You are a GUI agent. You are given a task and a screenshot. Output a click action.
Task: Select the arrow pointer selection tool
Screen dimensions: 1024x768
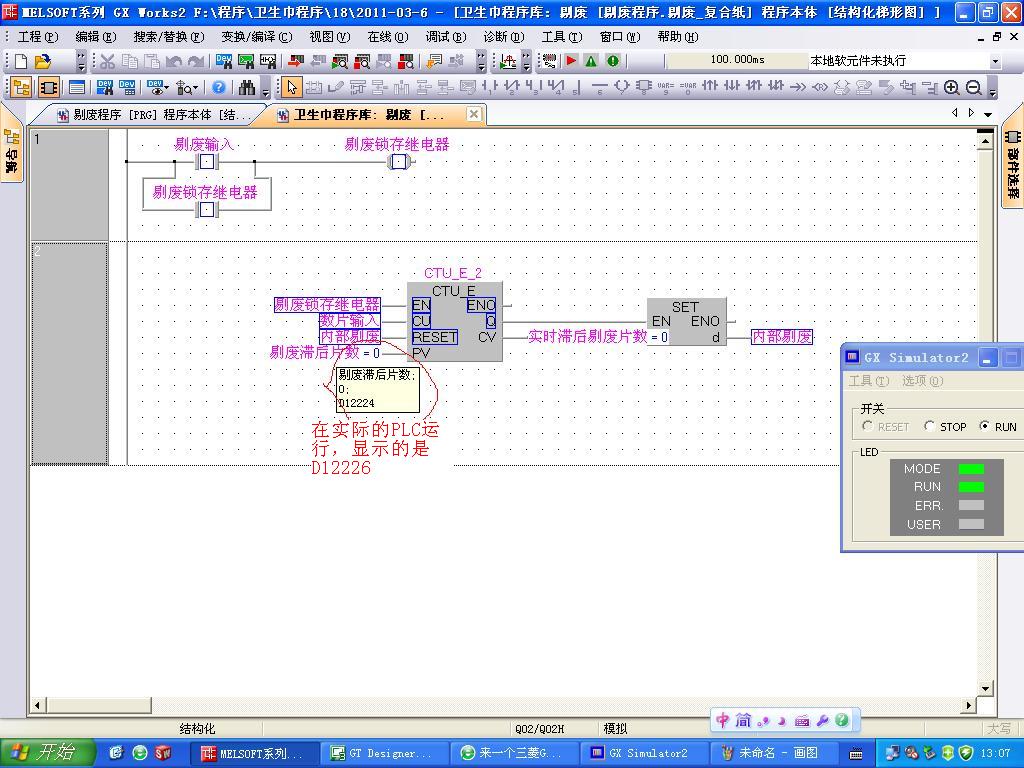[x=291, y=88]
